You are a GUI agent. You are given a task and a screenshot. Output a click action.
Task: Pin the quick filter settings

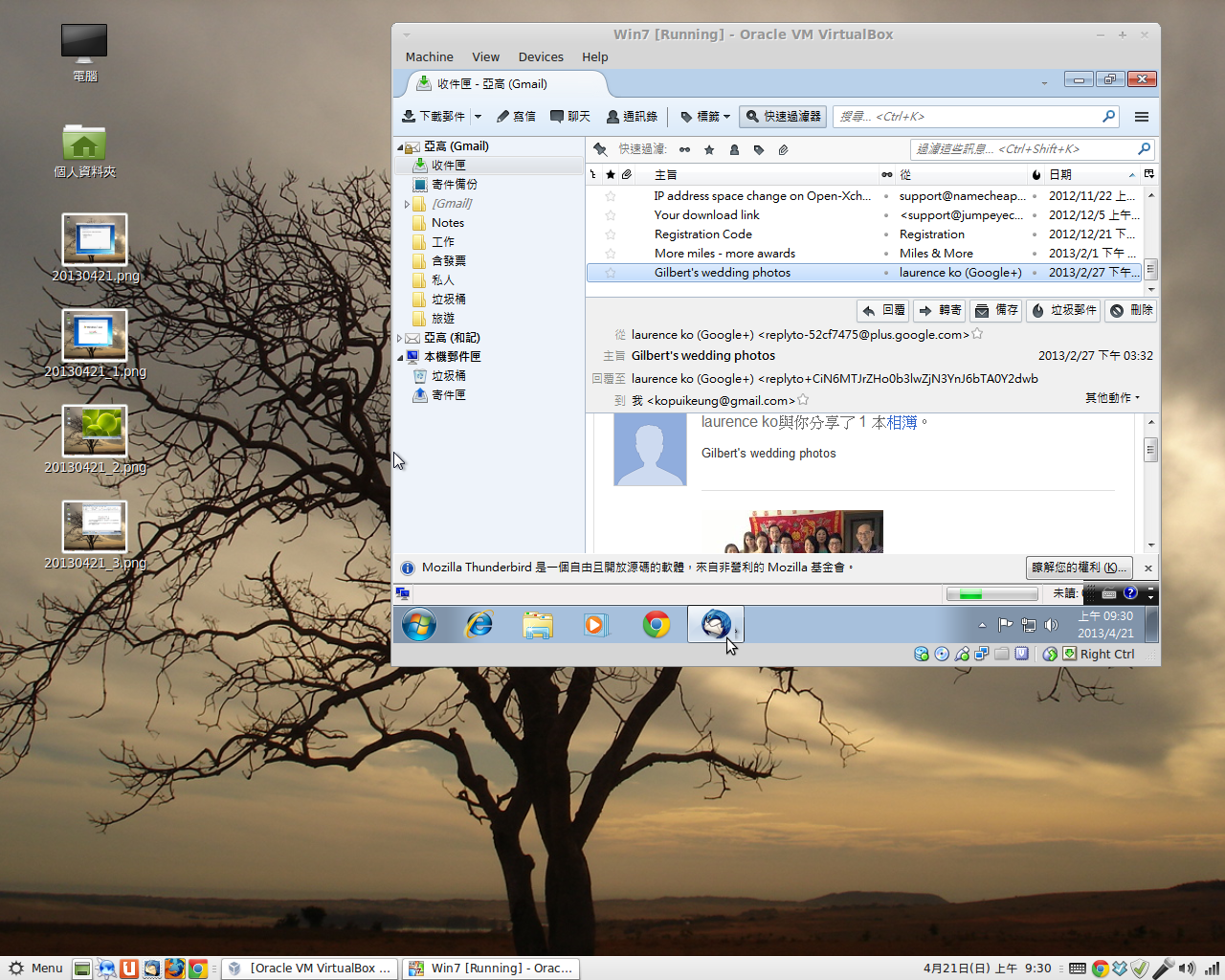600,149
